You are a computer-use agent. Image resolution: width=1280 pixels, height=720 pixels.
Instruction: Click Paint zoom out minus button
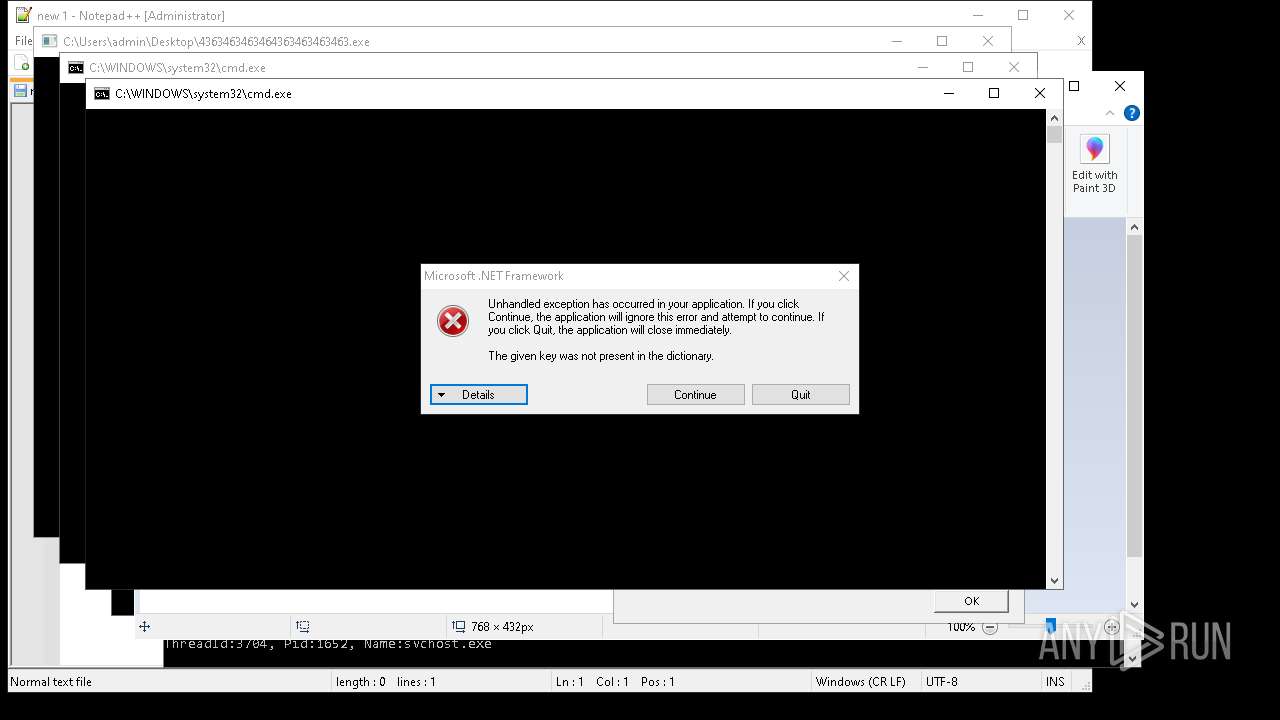(990, 627)
